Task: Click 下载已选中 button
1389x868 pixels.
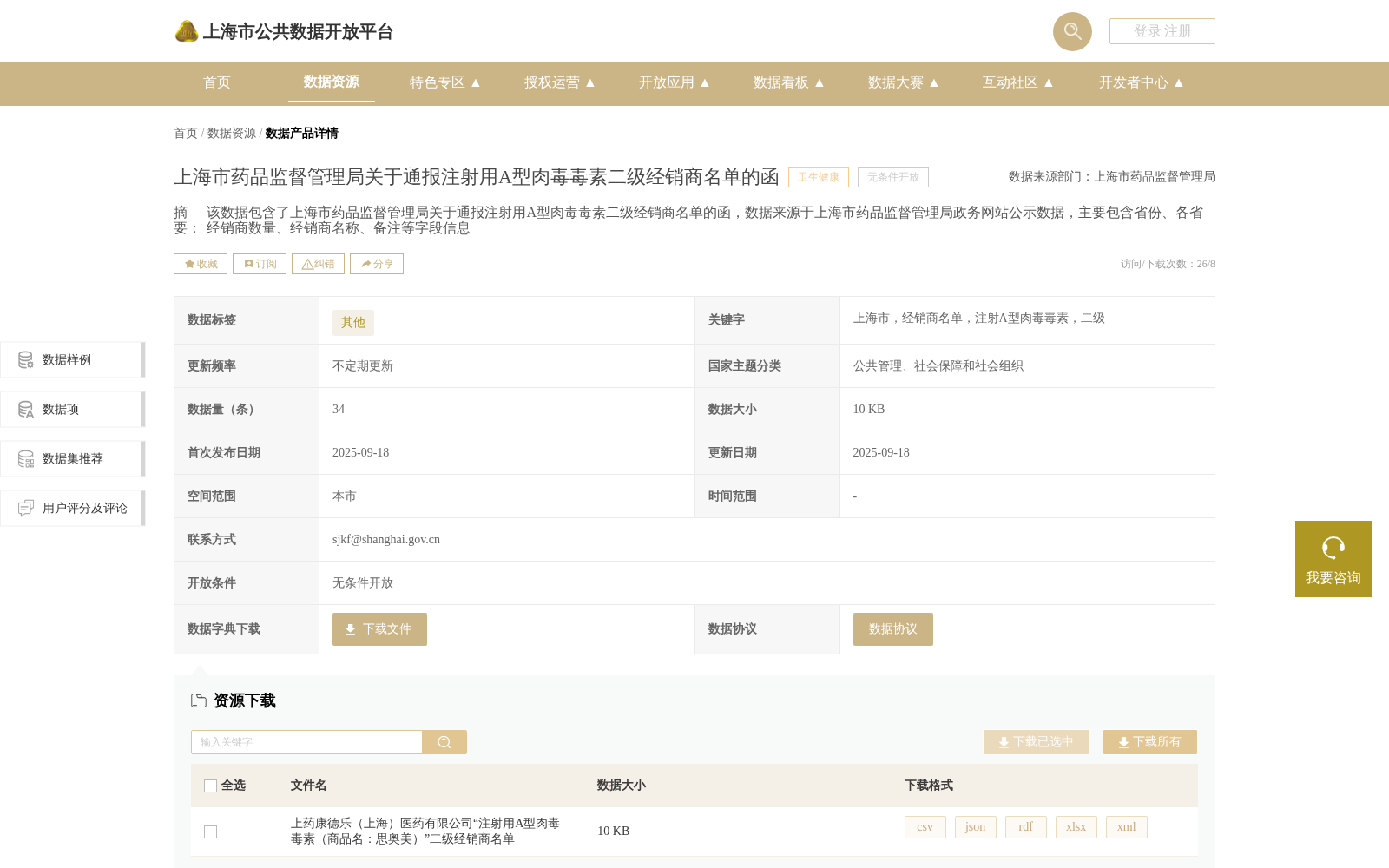Action: (1037, 742)
